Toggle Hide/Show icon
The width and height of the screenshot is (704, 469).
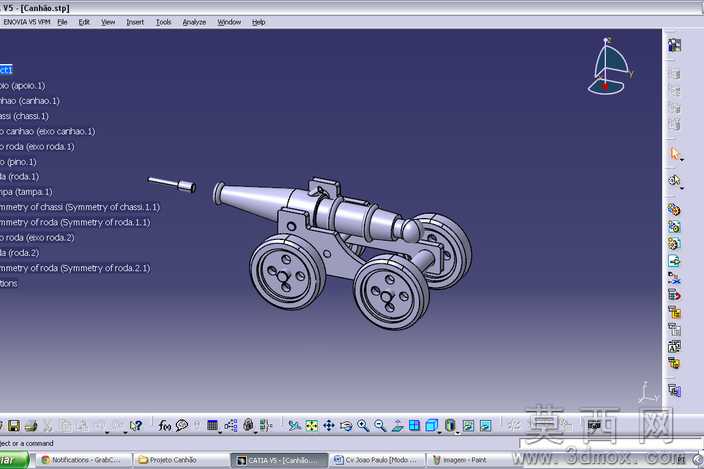pos(468,425)
